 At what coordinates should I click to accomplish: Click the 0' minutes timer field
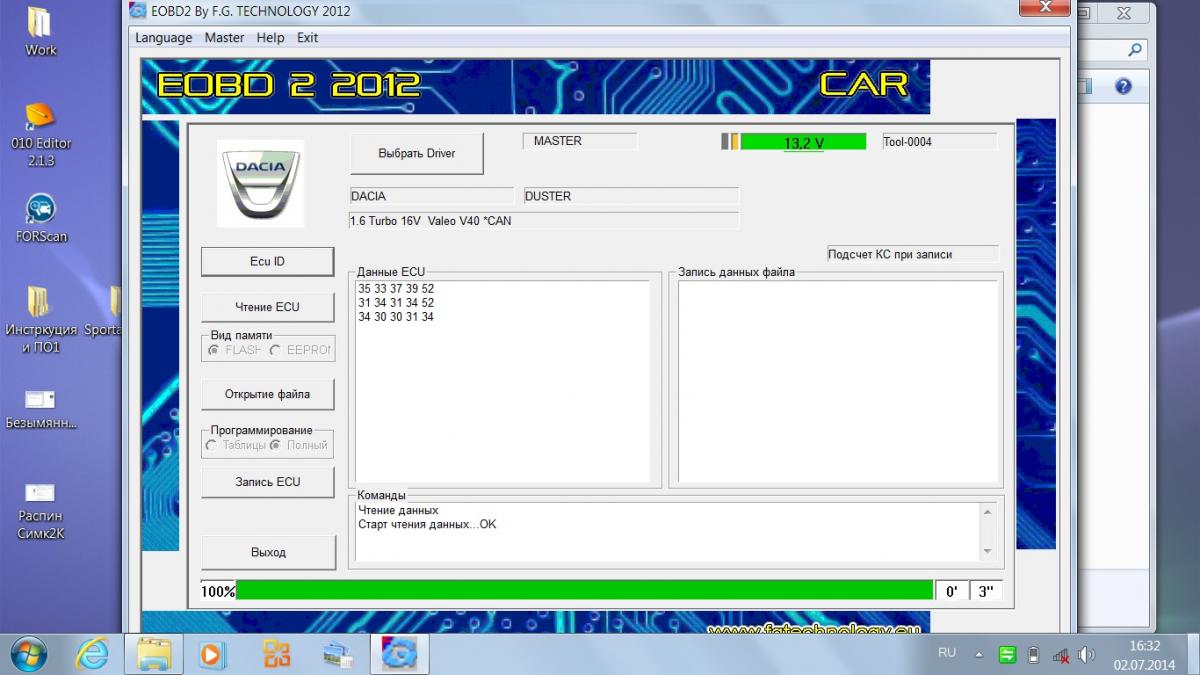[x=951, y=591]
